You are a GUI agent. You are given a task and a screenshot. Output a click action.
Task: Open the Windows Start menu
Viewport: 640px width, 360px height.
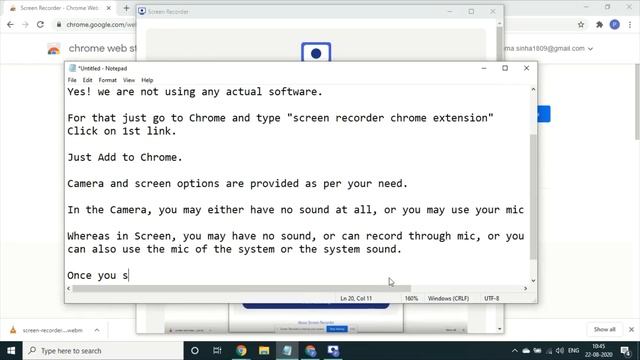coord(11,351)
